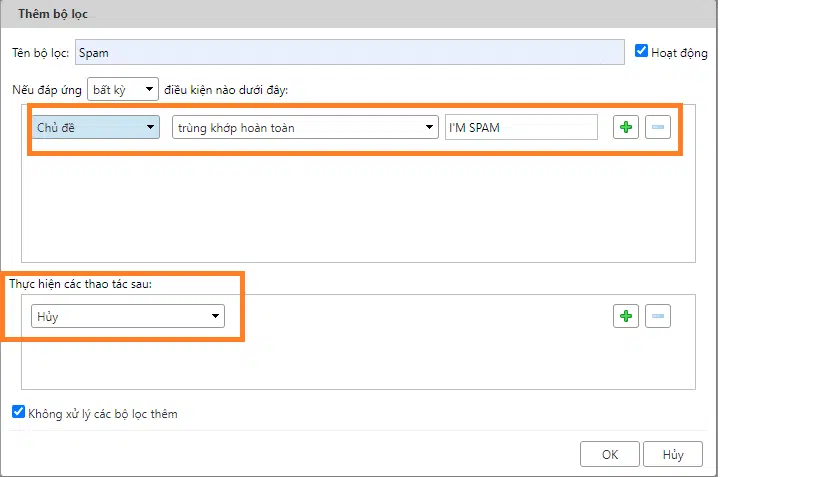Confirm the filter with the OK button
819x477 pixels.
(610, 454)
